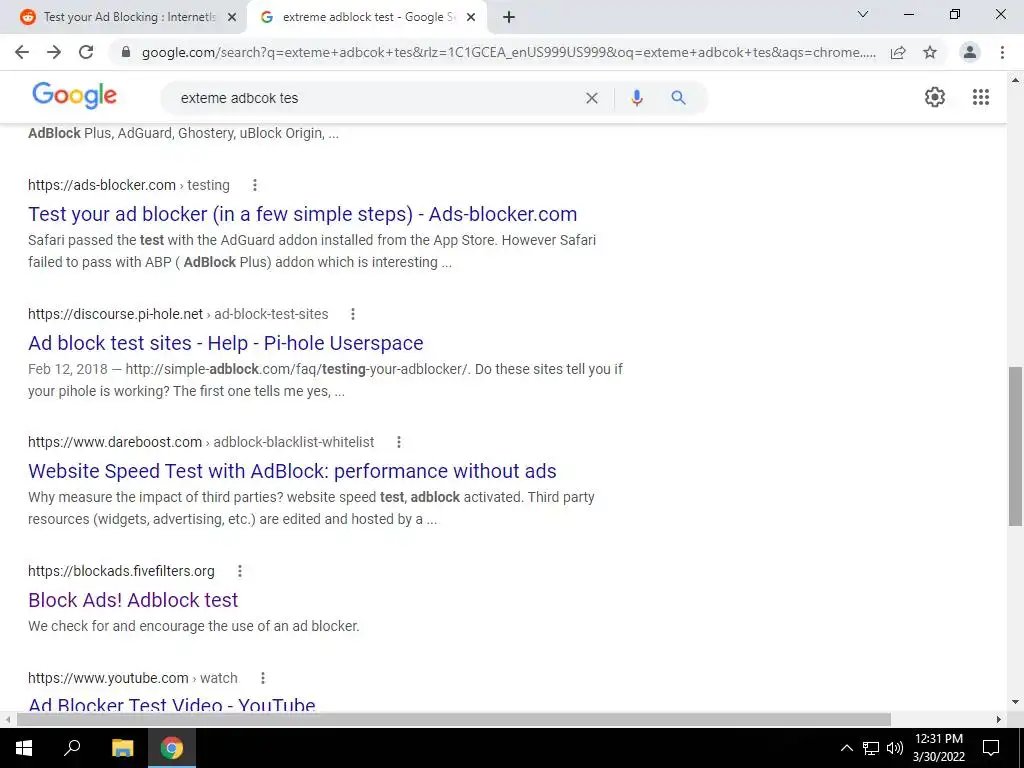The width and height of the screenshot is (1024, 768).
Task: Open the tab search chevron
Action: click(863, 14)
